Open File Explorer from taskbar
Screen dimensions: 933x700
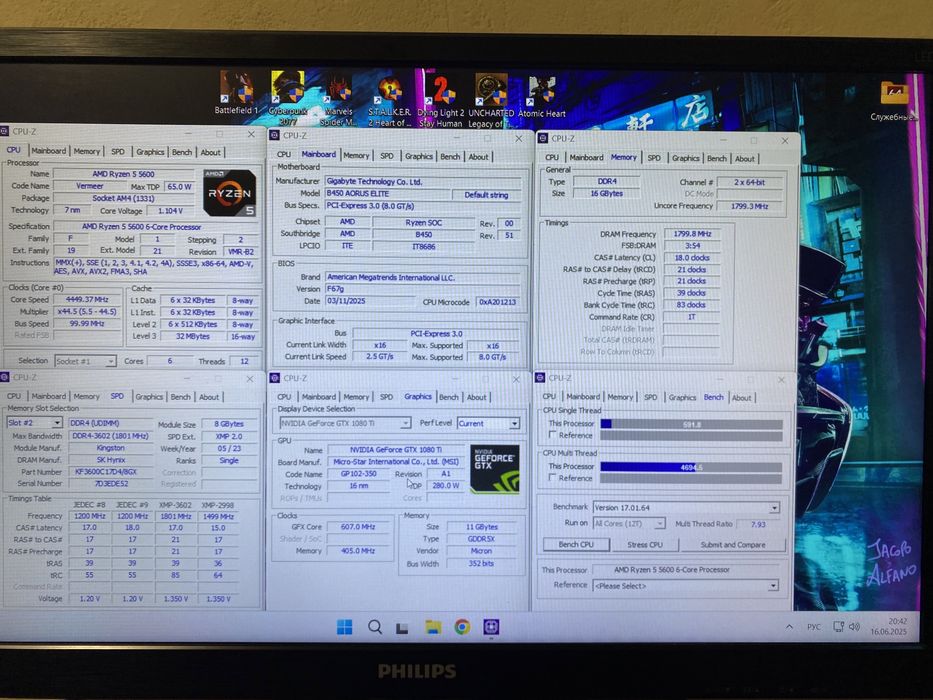point(433,627)
